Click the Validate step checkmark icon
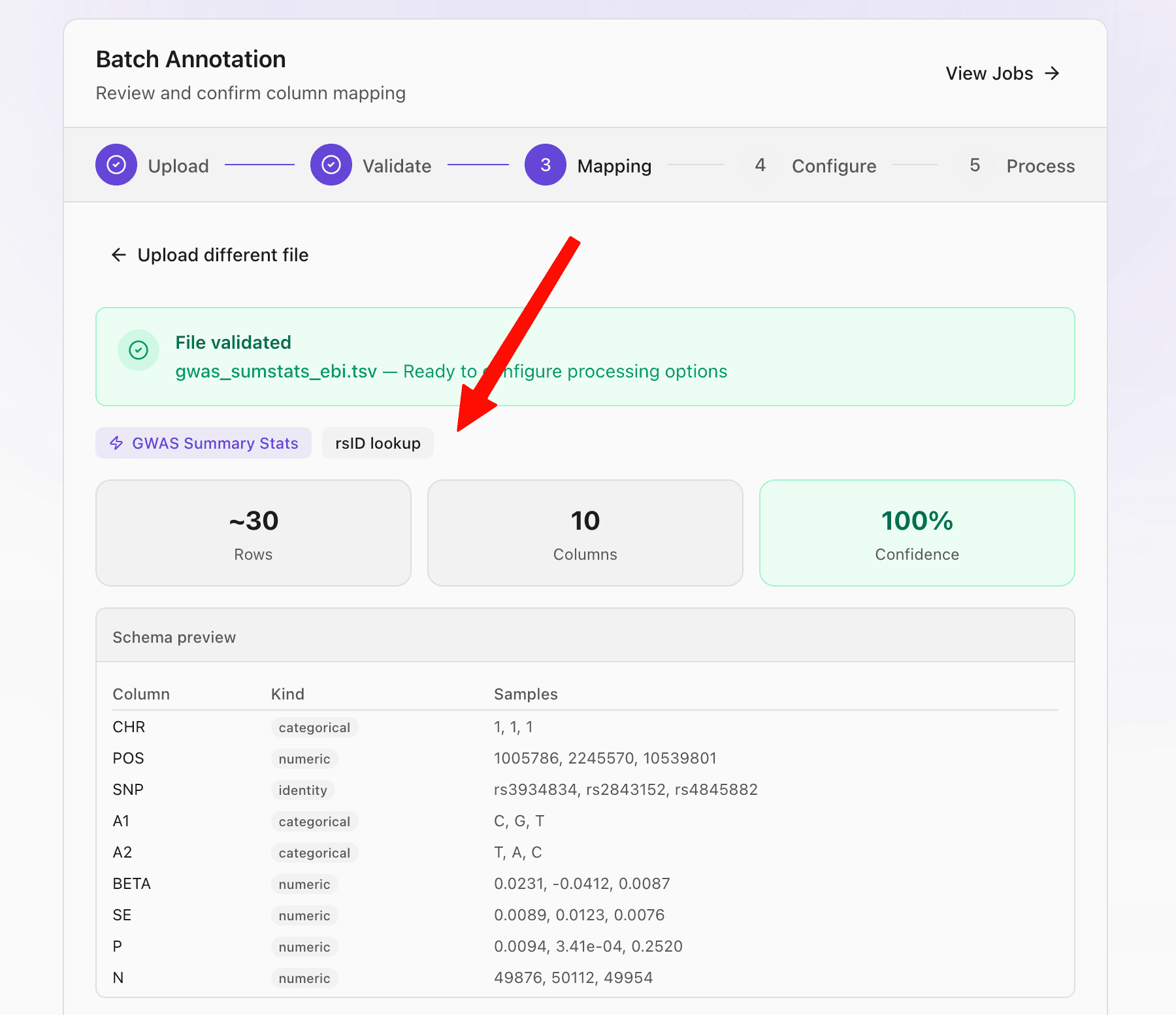1176x1015 pixels. pos(331,165)
